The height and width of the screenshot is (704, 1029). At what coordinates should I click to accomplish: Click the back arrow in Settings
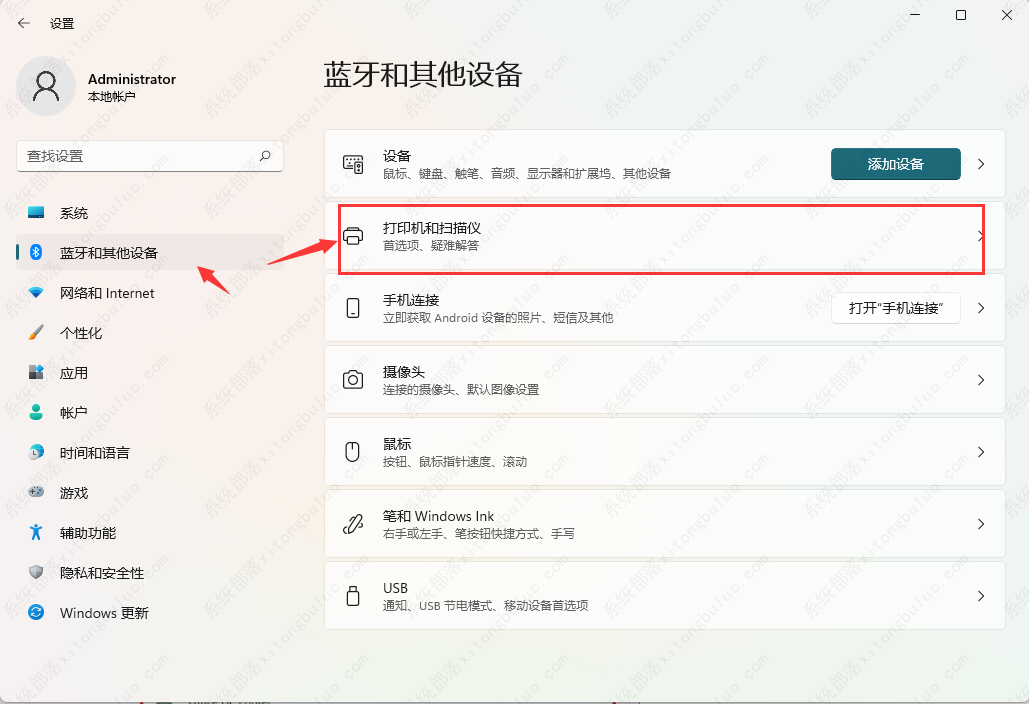pos(24,23)
